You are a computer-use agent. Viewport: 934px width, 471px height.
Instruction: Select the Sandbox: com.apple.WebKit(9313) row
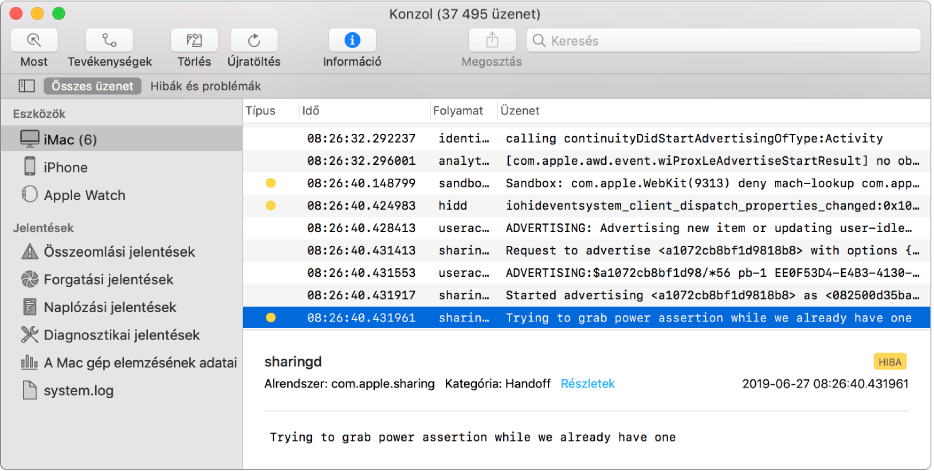point(587,183)
